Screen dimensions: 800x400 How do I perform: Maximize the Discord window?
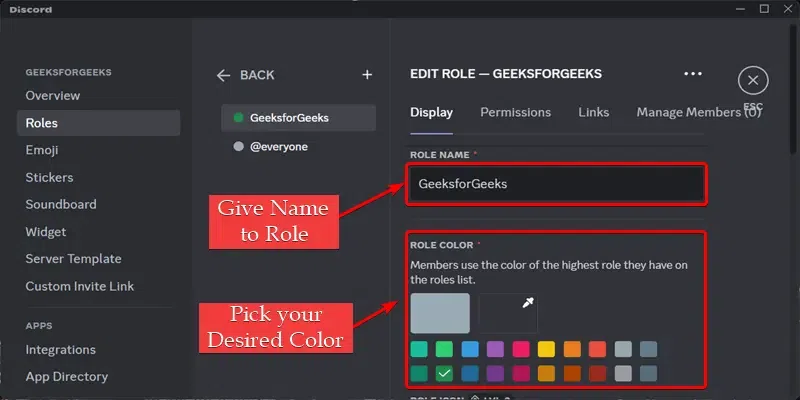pyautogui.click(x=764, y=9)
